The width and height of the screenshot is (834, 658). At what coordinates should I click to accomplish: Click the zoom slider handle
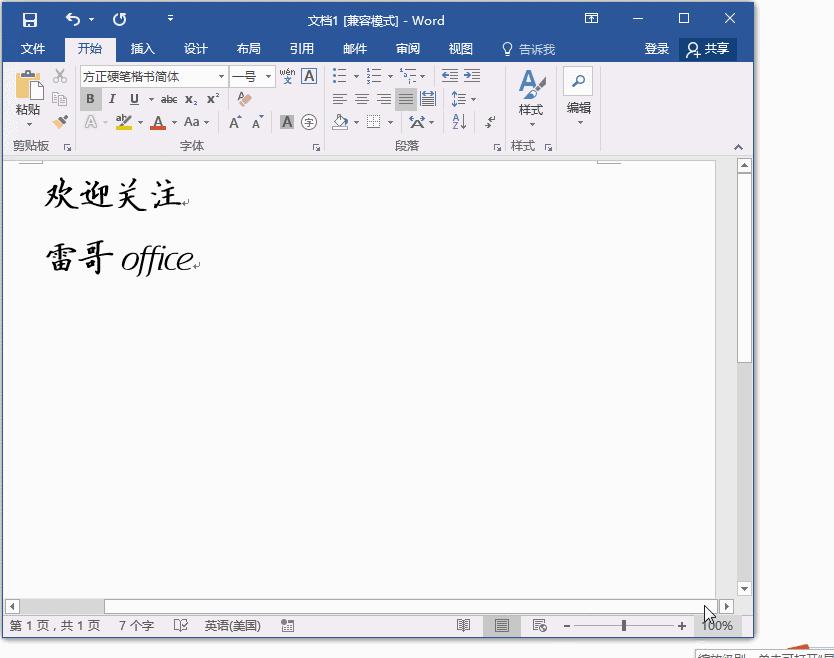(x=621, y=625)
